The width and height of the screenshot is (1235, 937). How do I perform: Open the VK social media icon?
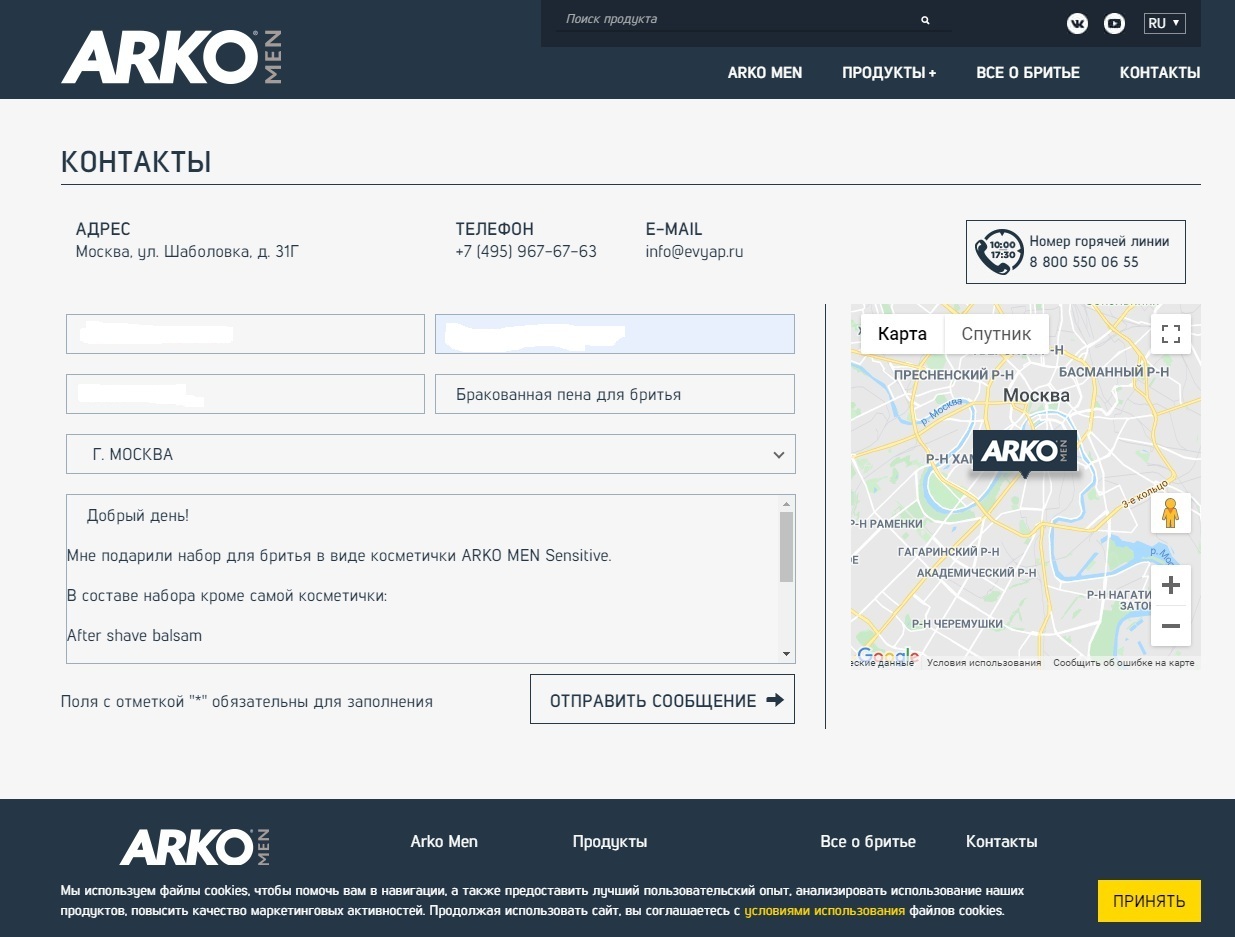1077,23
